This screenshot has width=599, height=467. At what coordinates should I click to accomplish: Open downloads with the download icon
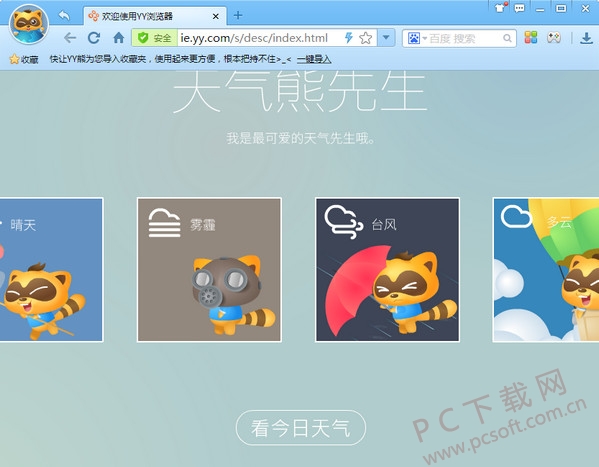(x=586, y=38)
